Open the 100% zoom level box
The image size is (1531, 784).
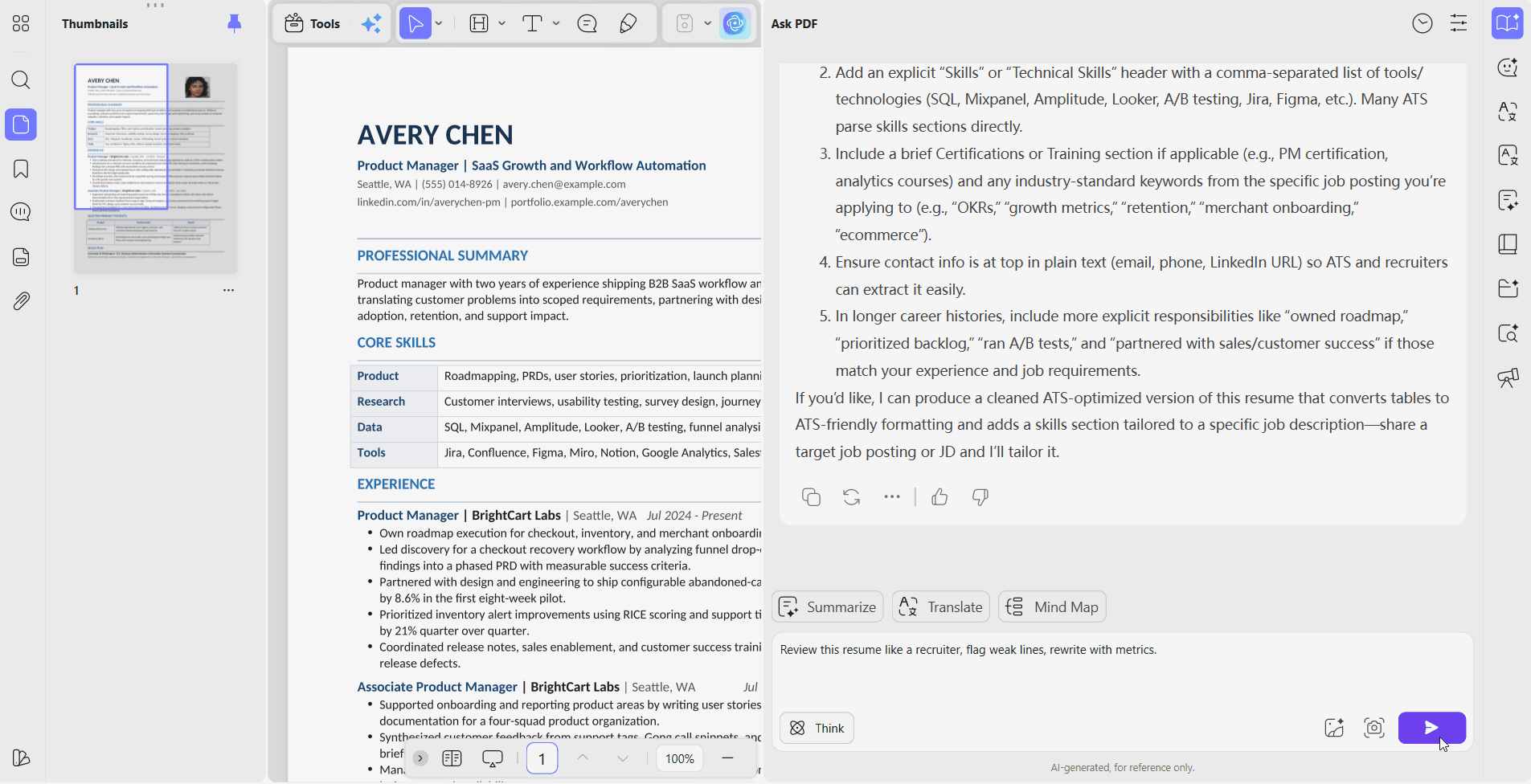coord(680,758)
